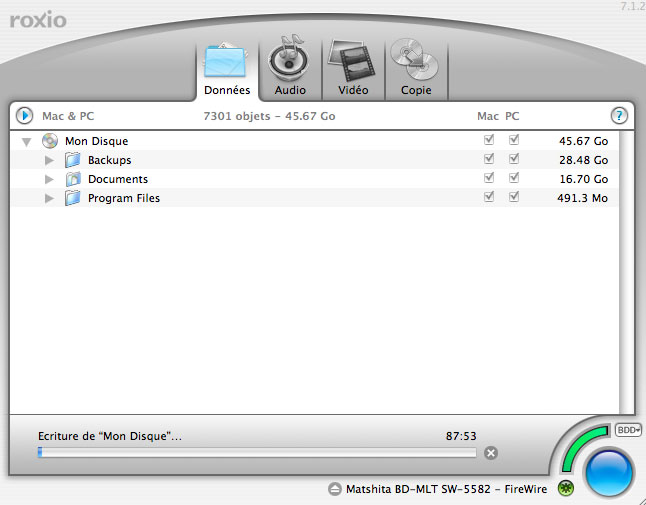The width and height of the screenshot is (646, 505).
Task: Open the Copie tab
Action: pyautogui.click(x=415, y=68)
